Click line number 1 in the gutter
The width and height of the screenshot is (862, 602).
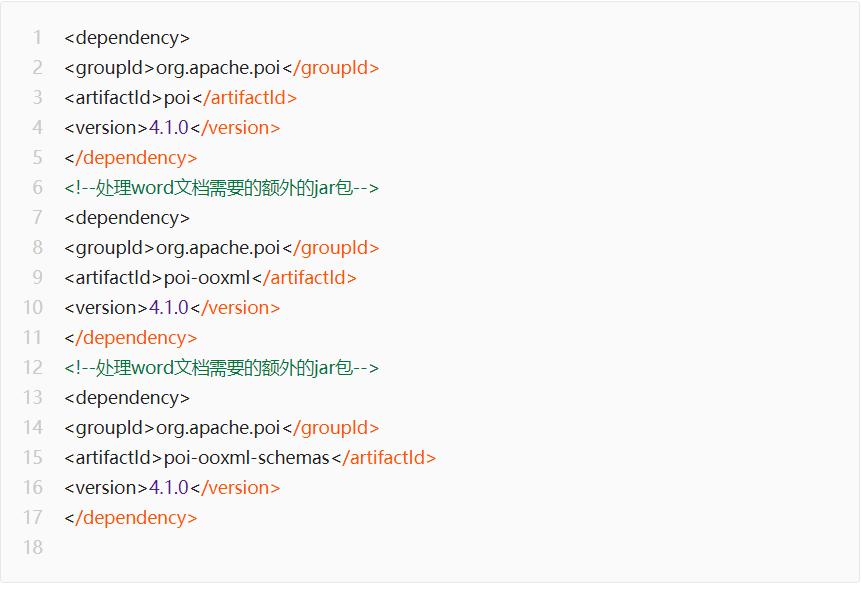coord(37,38)
